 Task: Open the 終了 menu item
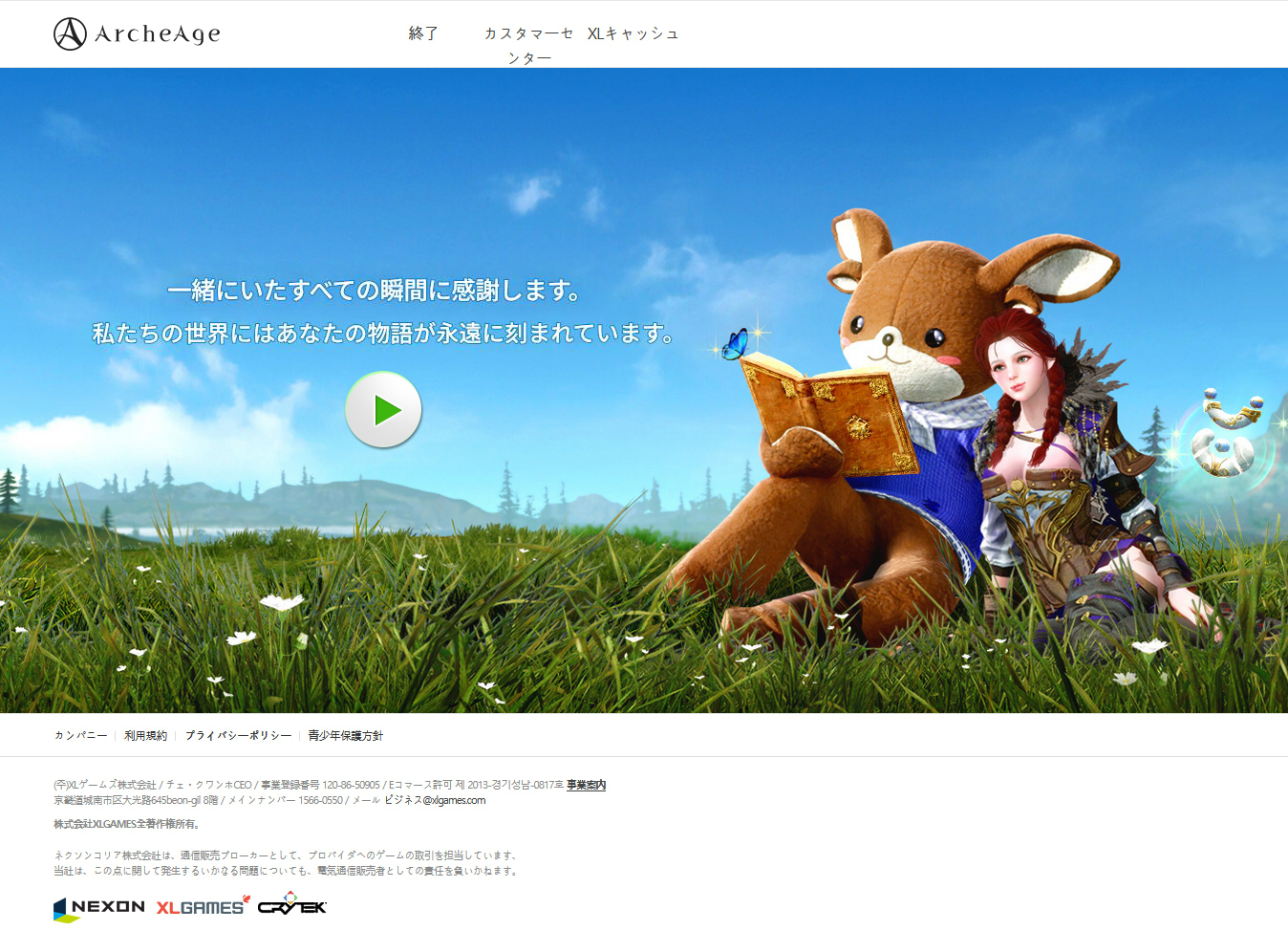pos(422,33)
